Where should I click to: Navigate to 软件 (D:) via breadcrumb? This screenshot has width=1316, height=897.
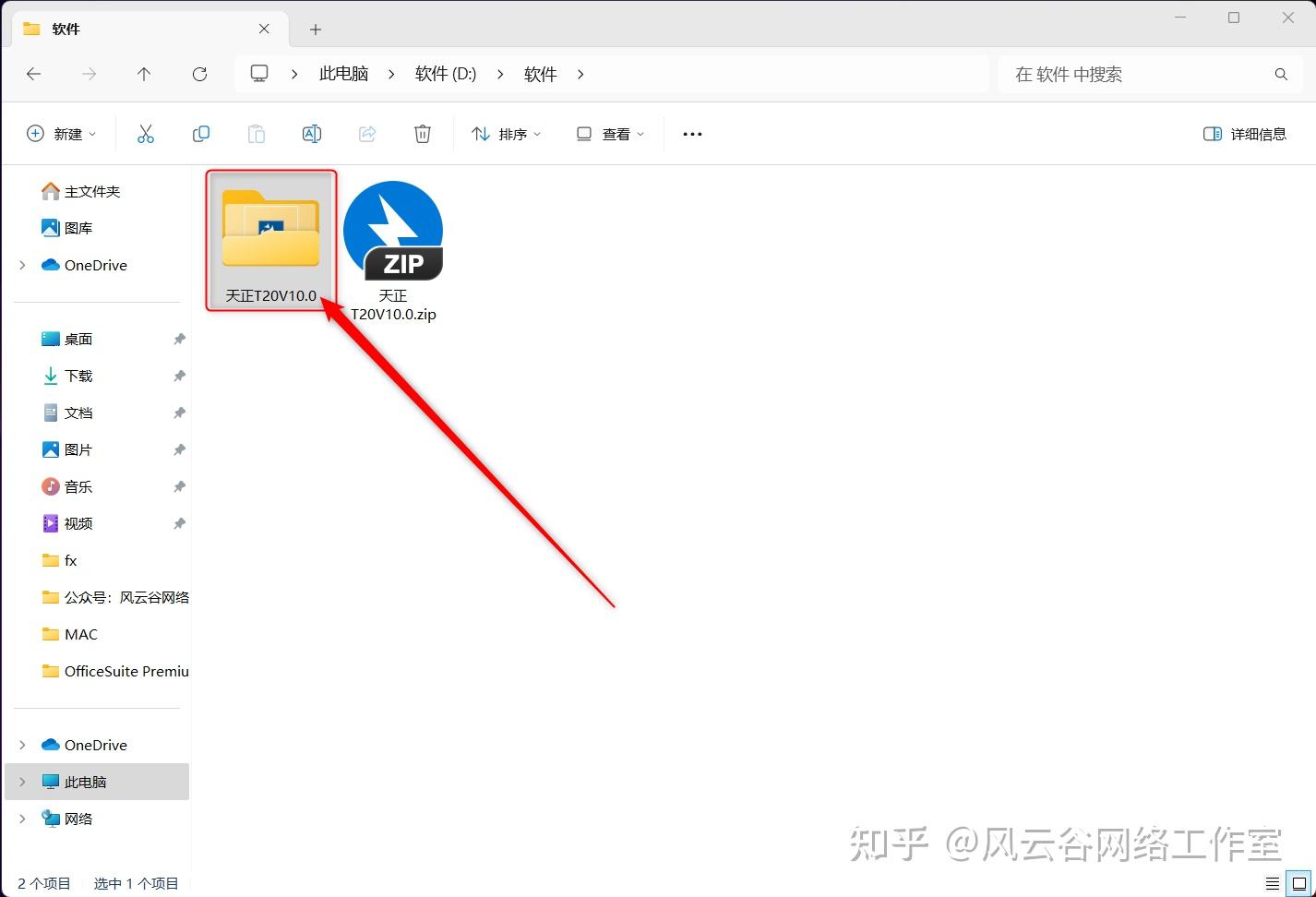(x=445, y=74)
